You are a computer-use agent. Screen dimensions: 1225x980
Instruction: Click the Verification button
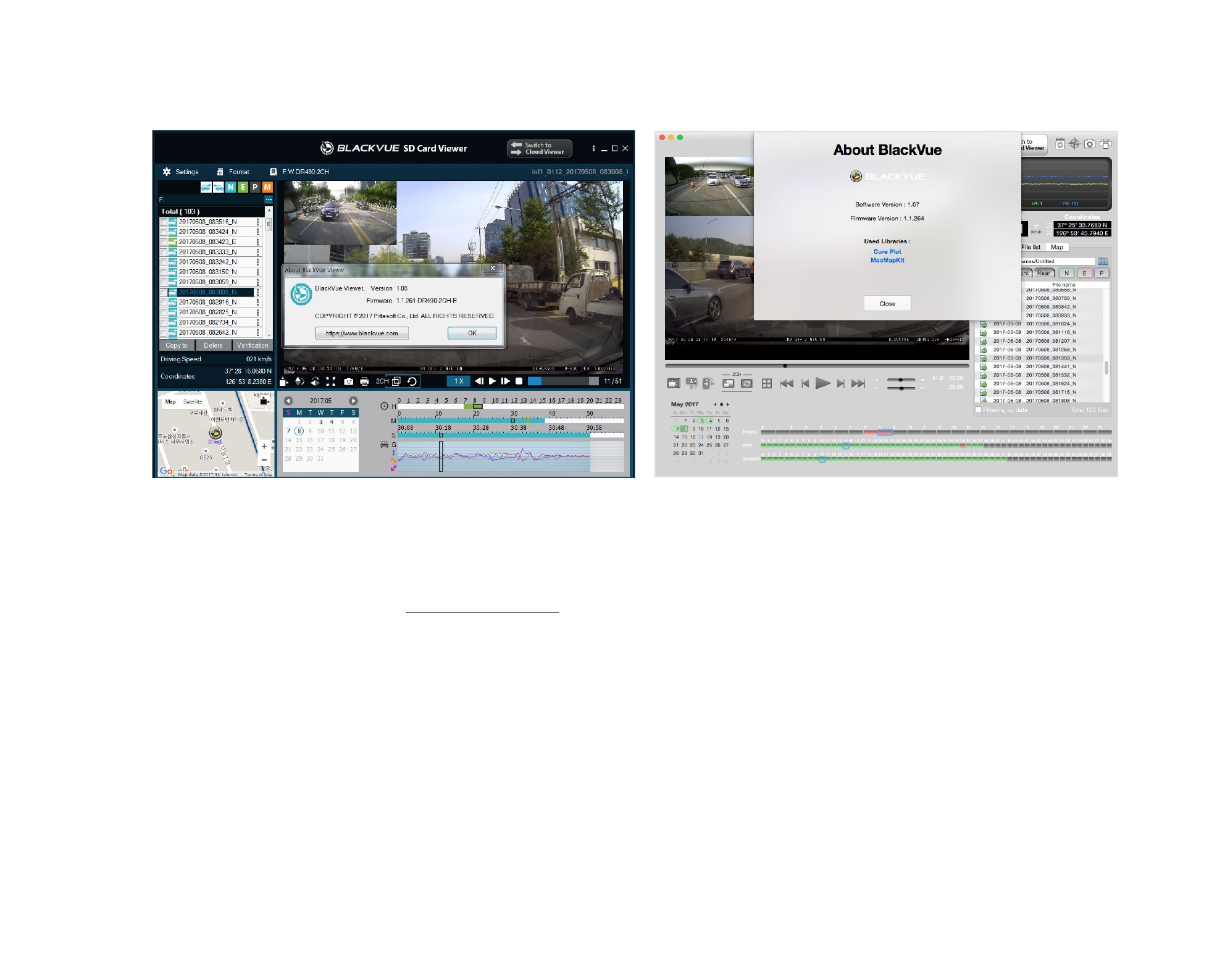tap(253, 345)
